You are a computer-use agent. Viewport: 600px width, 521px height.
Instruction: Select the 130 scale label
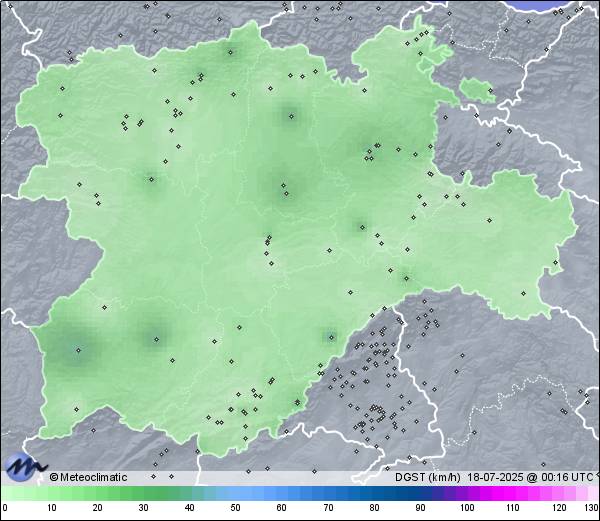click(592, 508)
